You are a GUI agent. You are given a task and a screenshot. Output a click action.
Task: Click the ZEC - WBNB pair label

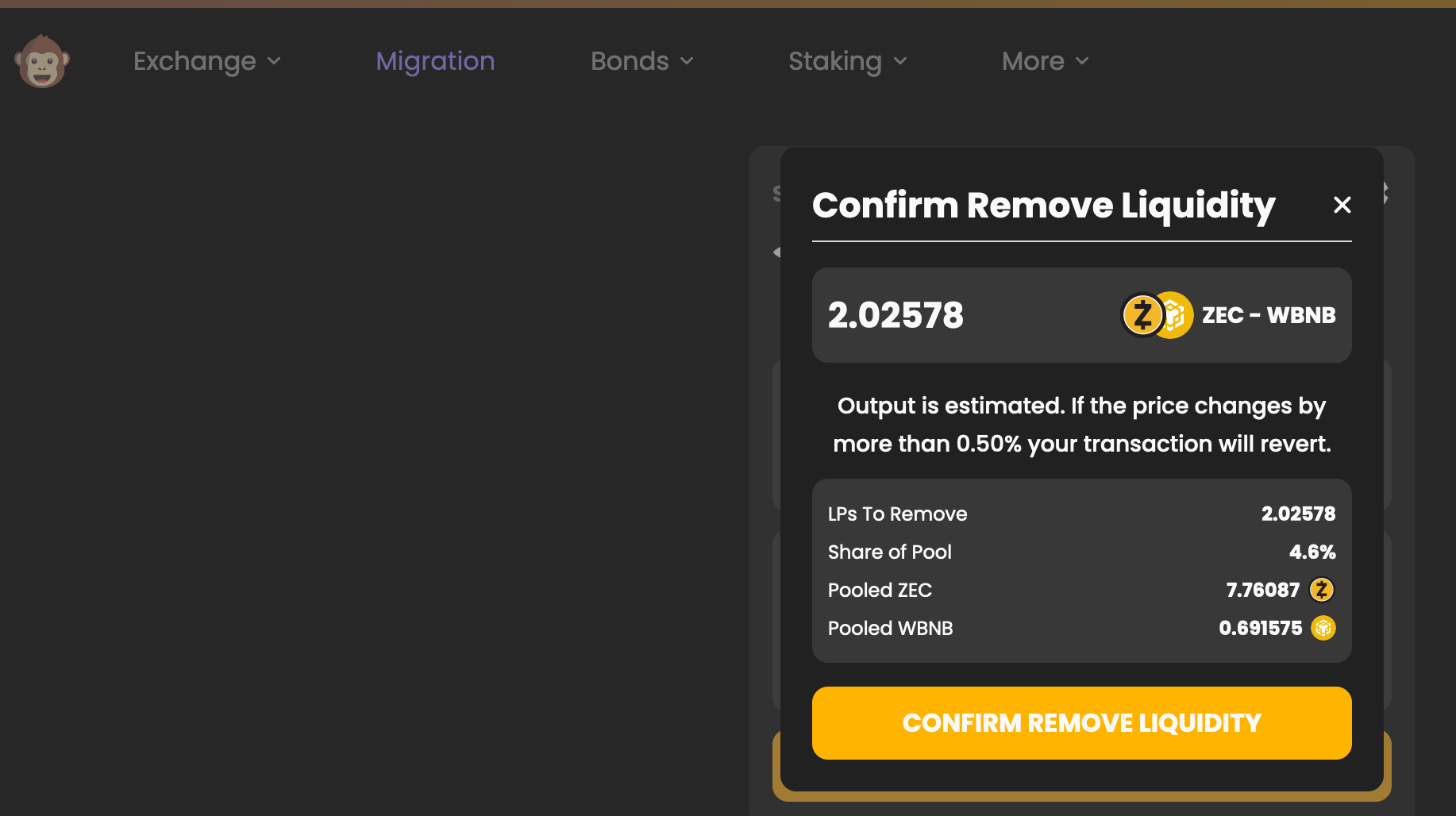pos(1268,314)
